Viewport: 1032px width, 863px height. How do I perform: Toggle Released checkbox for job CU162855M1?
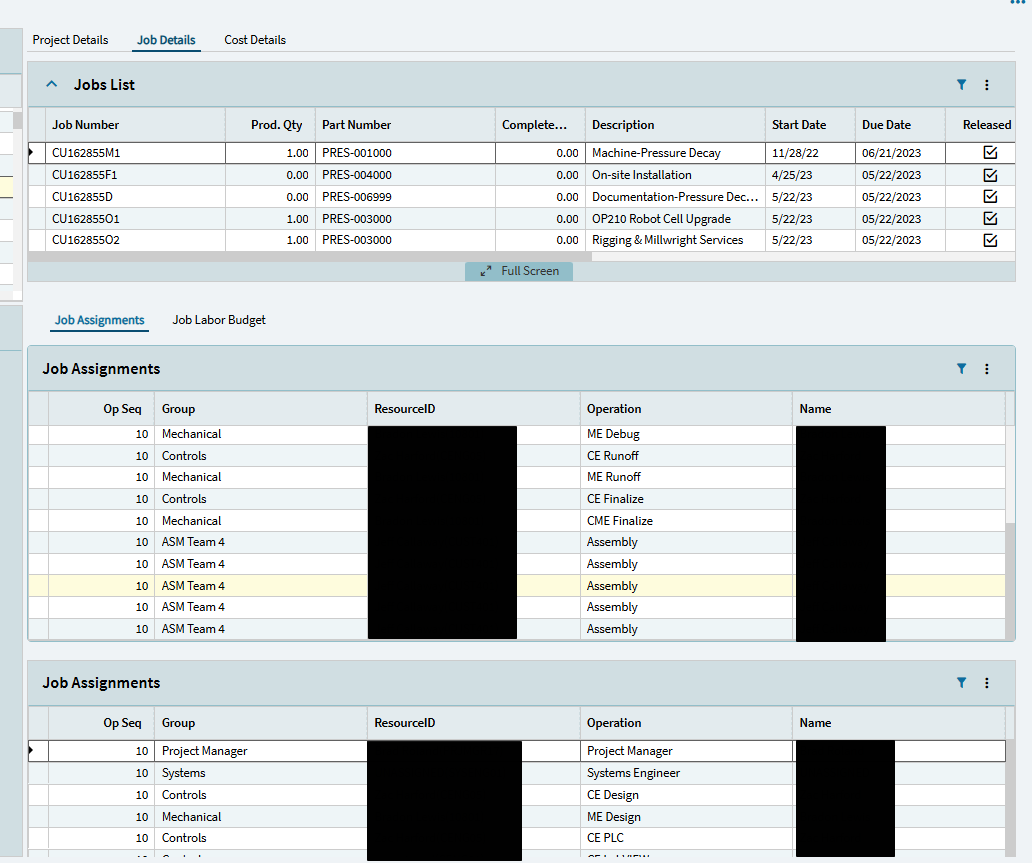(990, 153)
